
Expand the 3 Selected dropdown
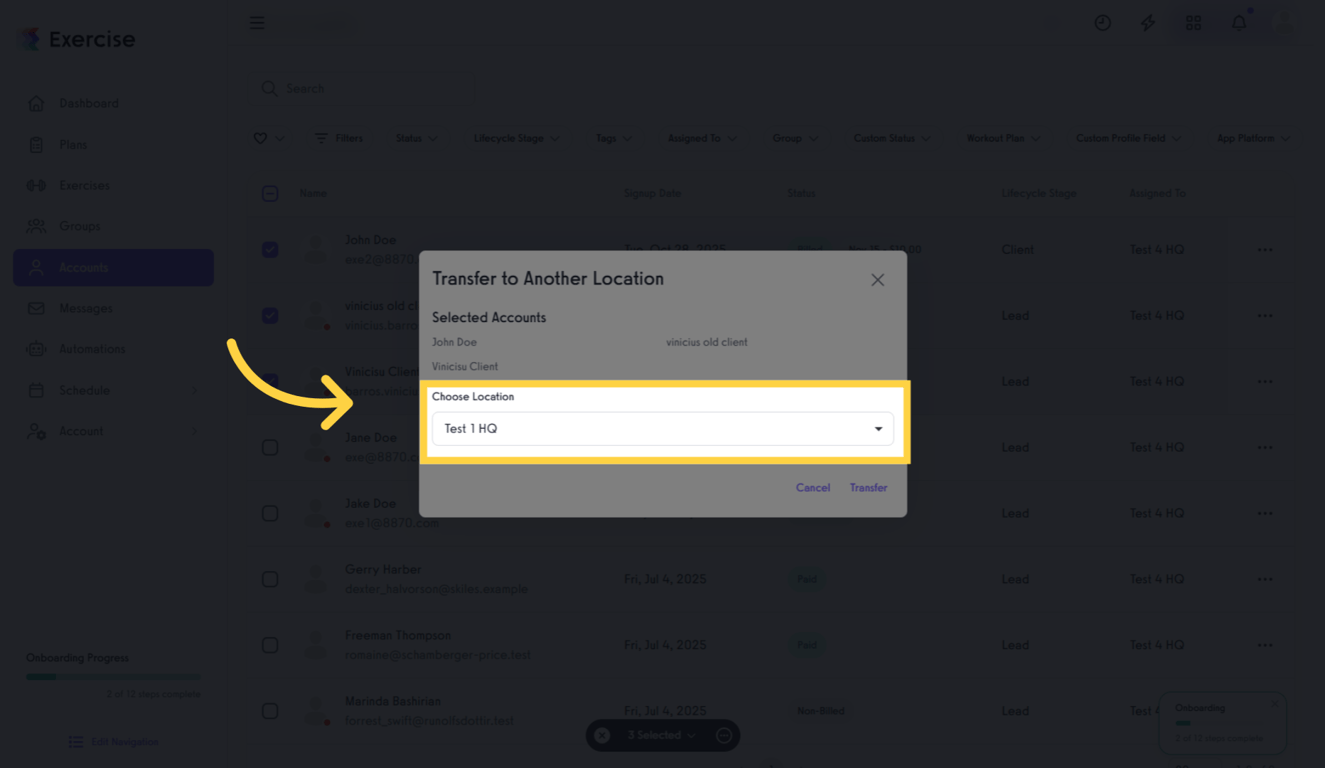[x=663, y=735]
